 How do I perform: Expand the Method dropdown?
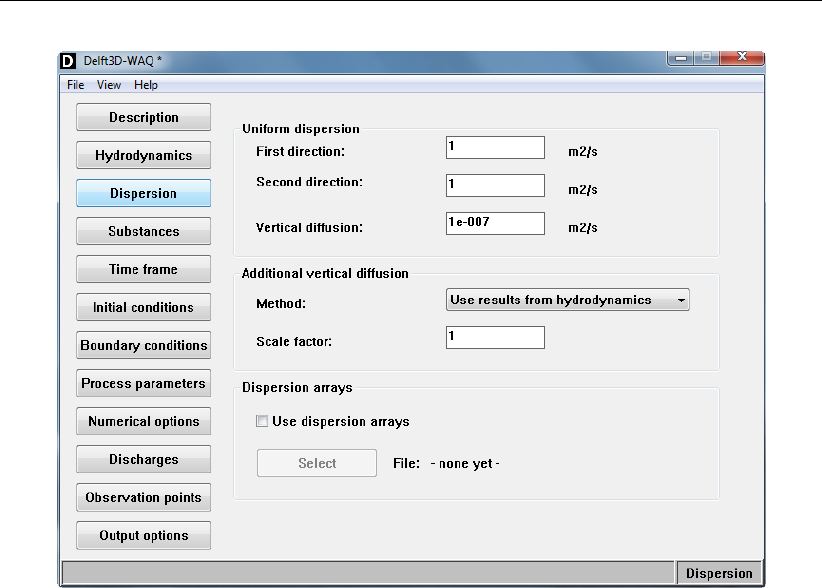(568, 300)
